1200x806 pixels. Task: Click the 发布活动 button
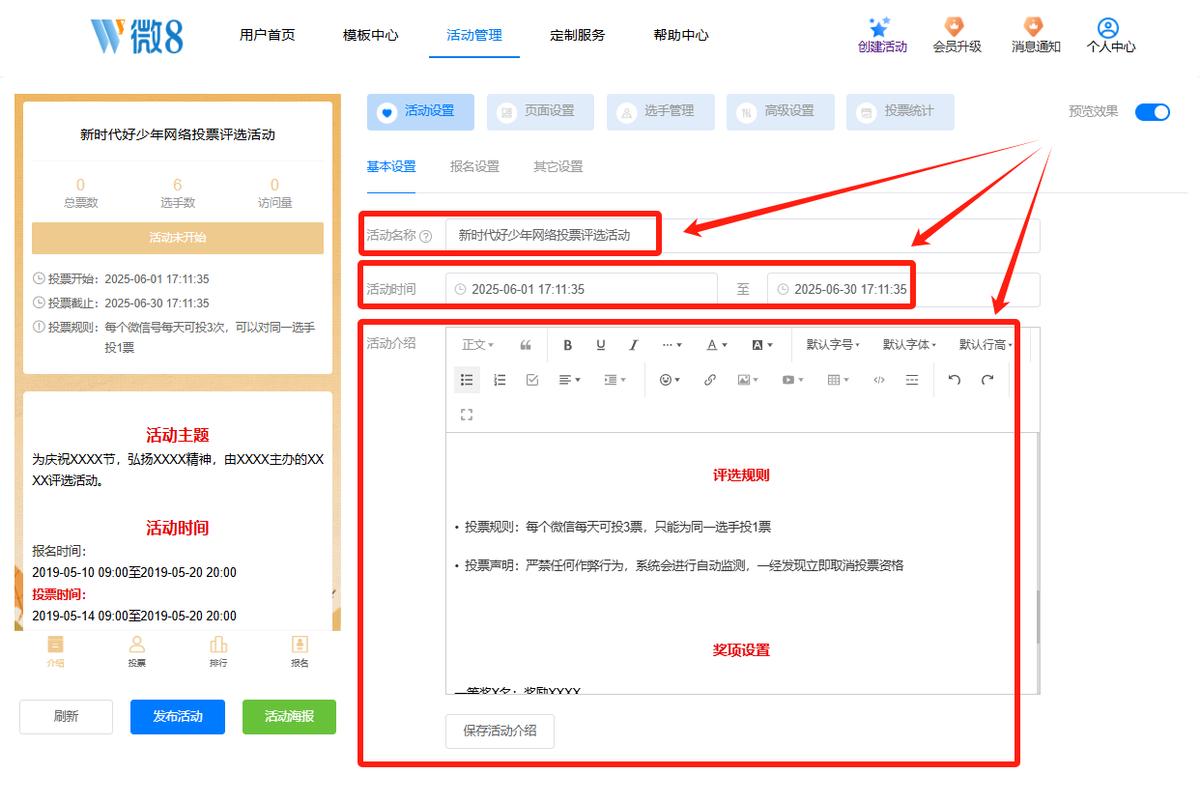pos(177,717)
